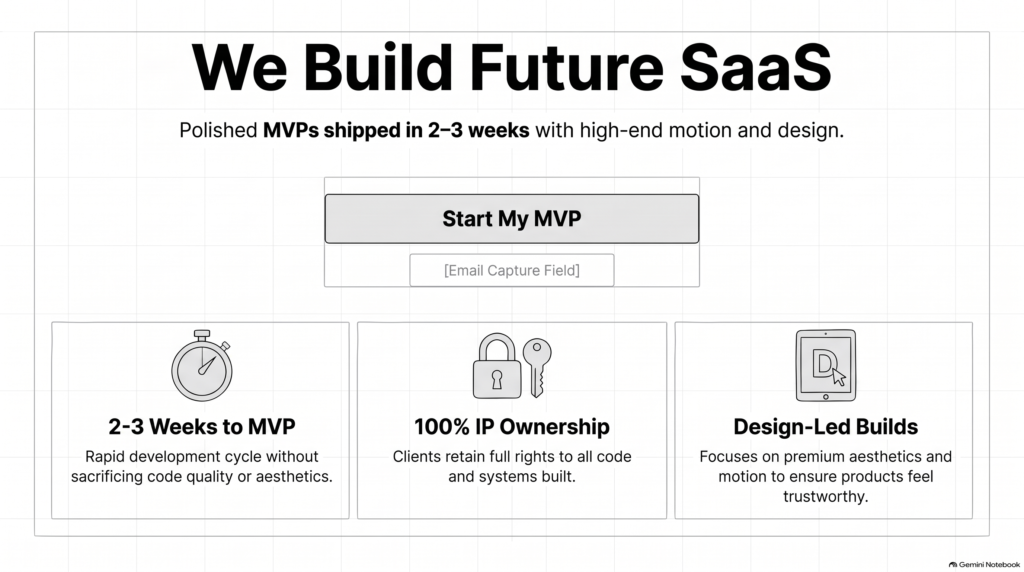
Task: Click the mouse pointer arrow on the tablet icon
Action: click(x=839, y=377)
